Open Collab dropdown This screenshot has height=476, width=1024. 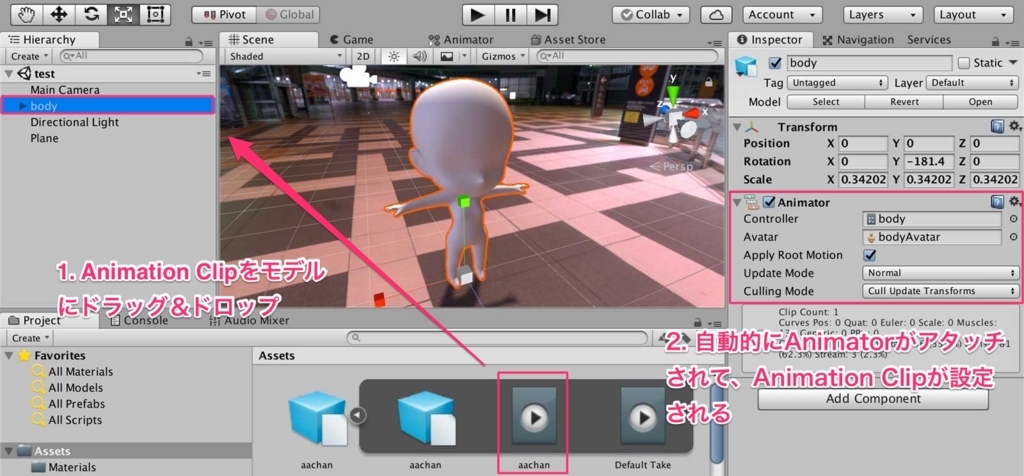click(651, 14)
